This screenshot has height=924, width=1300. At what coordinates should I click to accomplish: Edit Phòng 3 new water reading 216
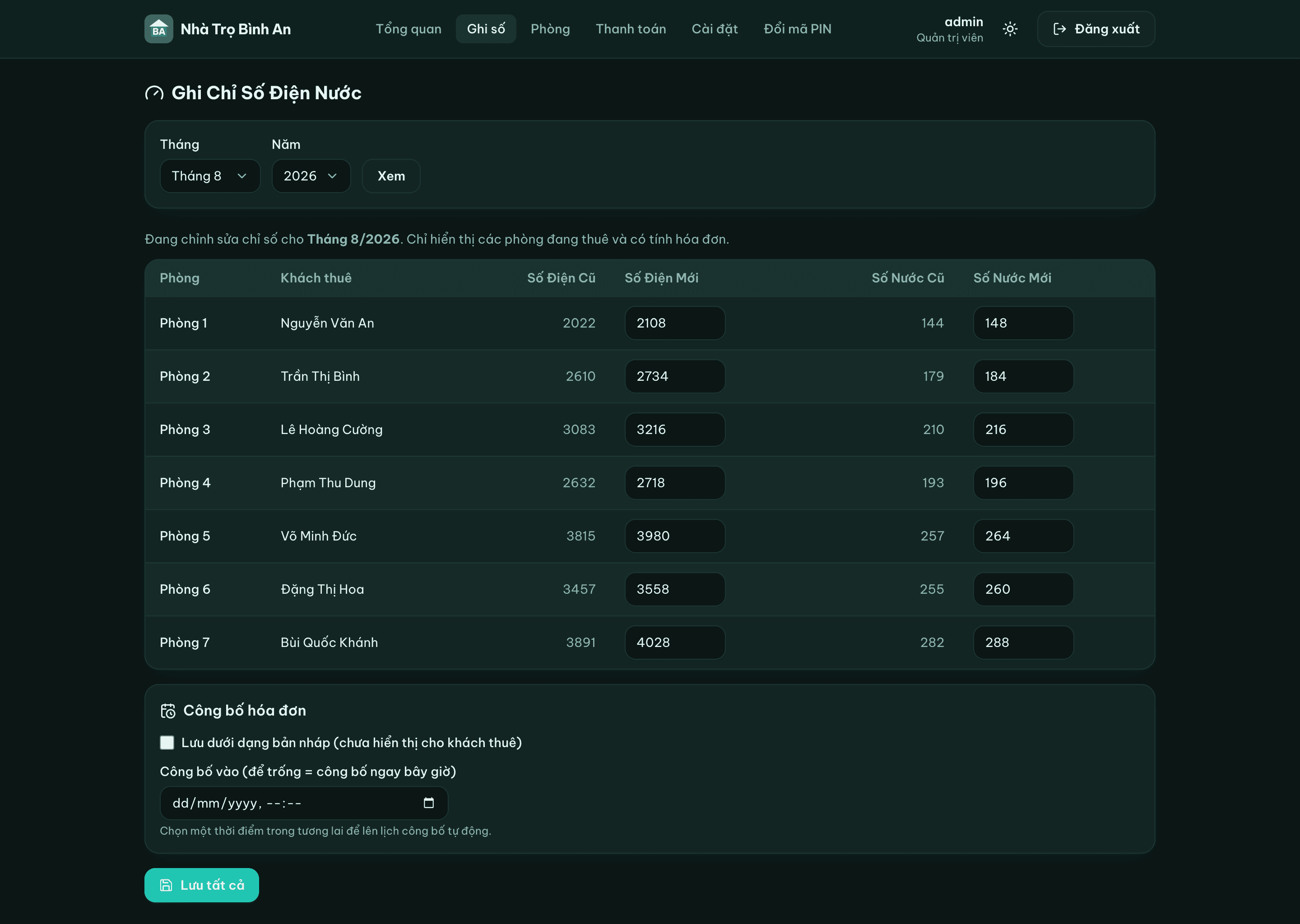[1023, 430]
